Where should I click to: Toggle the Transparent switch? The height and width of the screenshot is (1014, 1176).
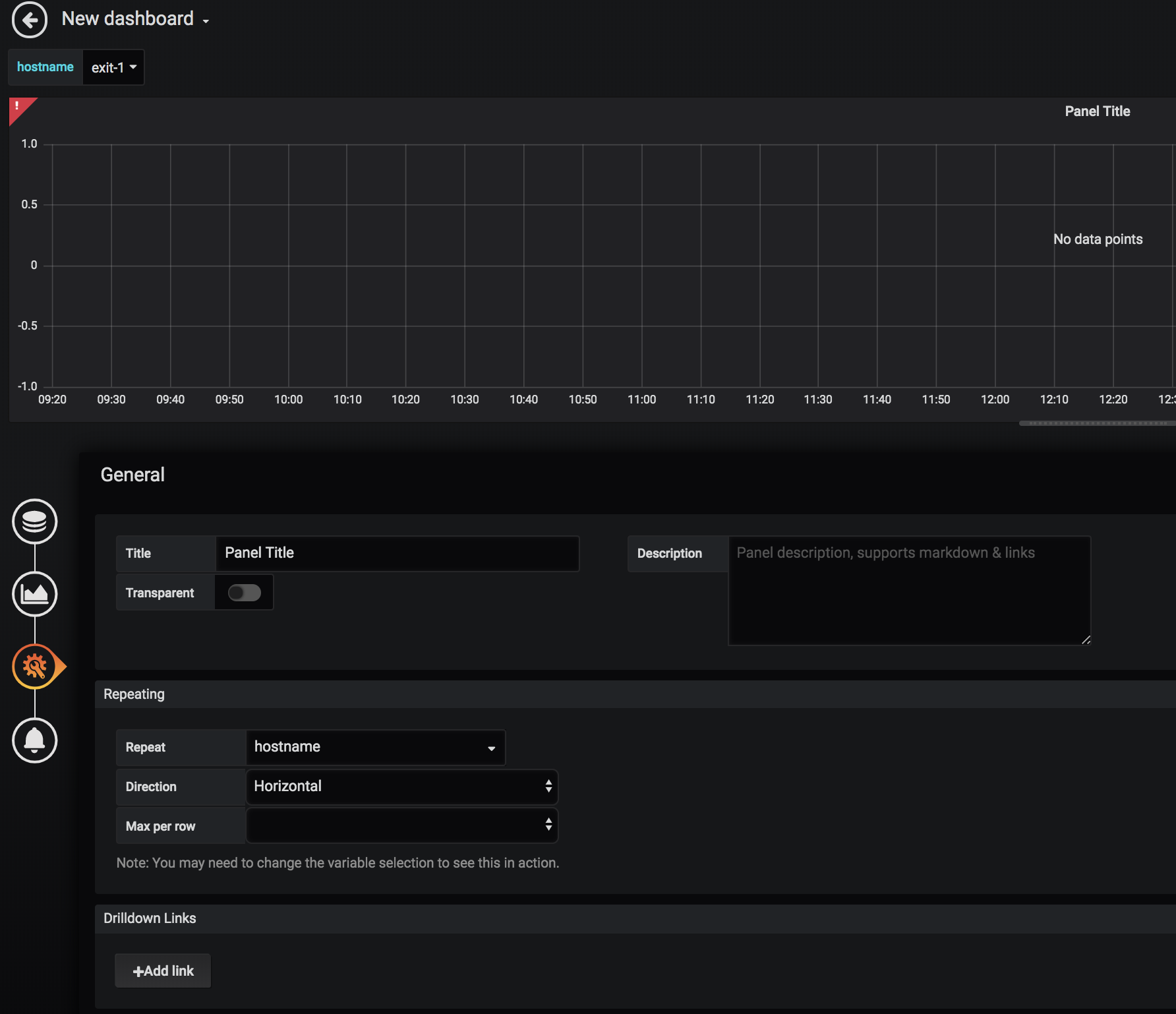[x=244, y=593]
